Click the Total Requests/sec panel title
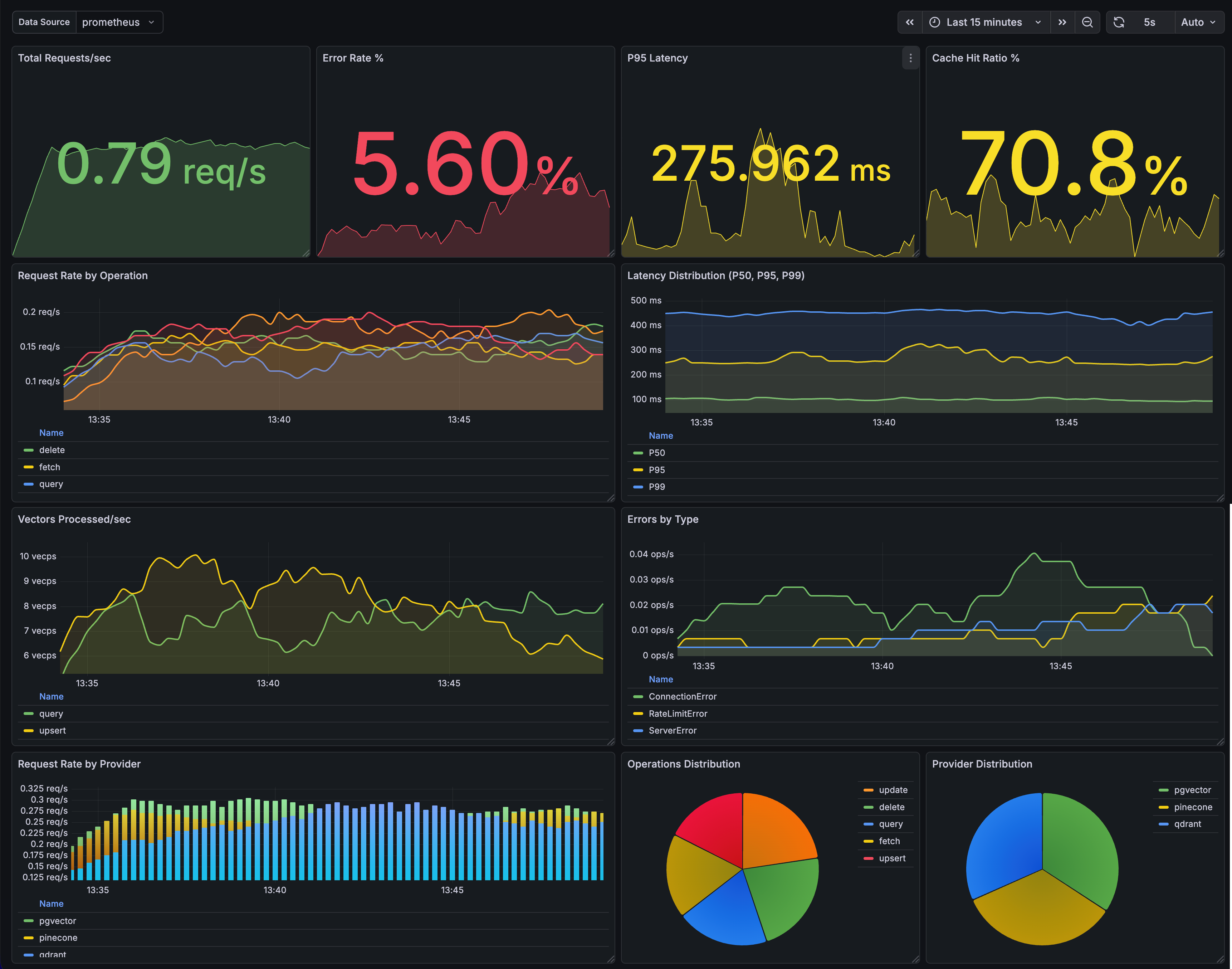Screen dimensions: 1232x969 point(65,58)
